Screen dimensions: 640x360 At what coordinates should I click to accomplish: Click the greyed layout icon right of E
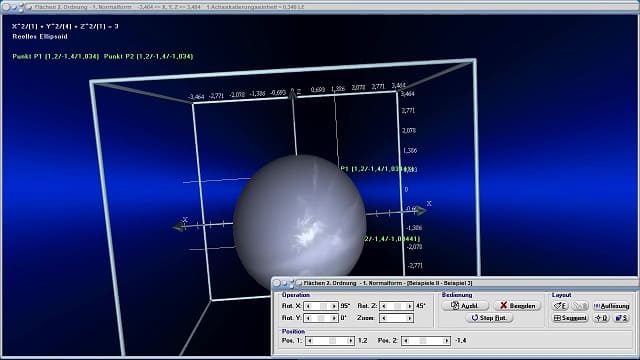pyautogui.click(x=580, y=306)
